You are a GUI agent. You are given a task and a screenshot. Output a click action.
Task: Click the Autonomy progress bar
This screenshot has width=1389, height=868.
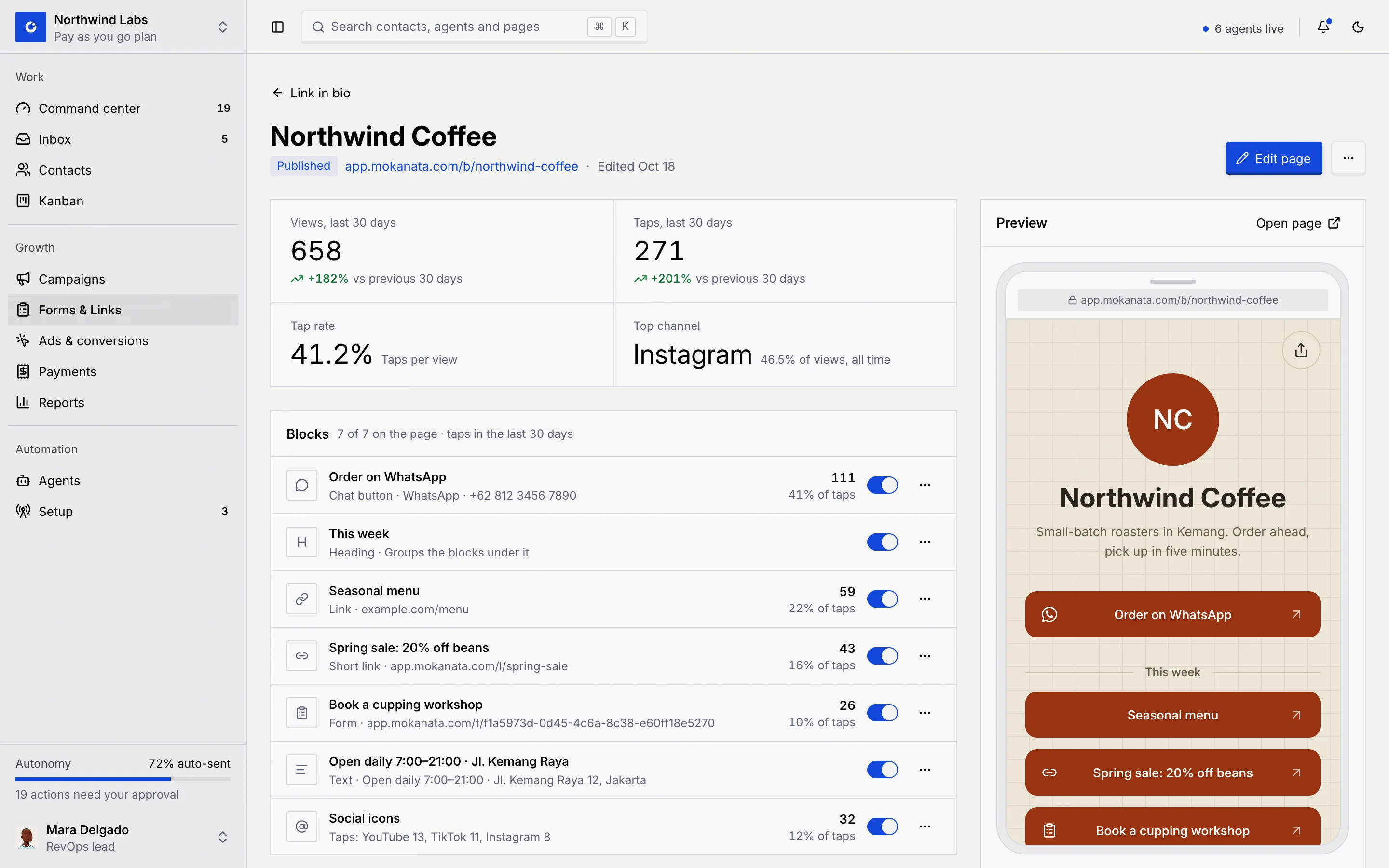point(123,780)
